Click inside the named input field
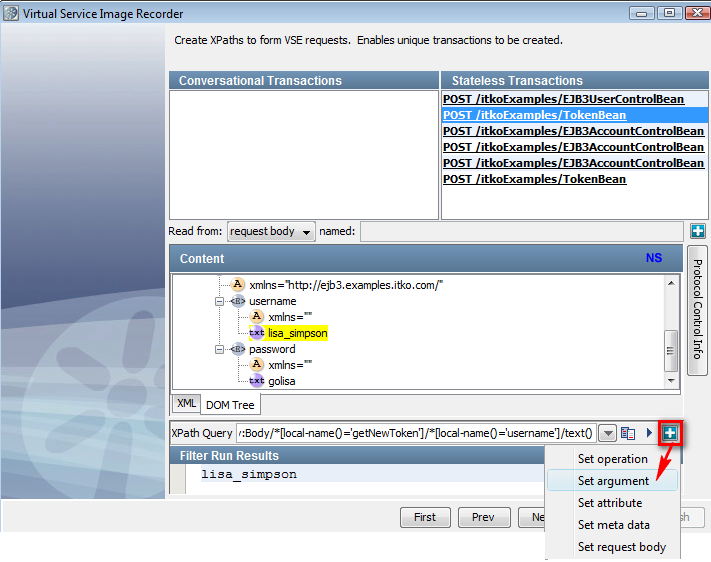The image size is (711, 562). pos(521,231)
